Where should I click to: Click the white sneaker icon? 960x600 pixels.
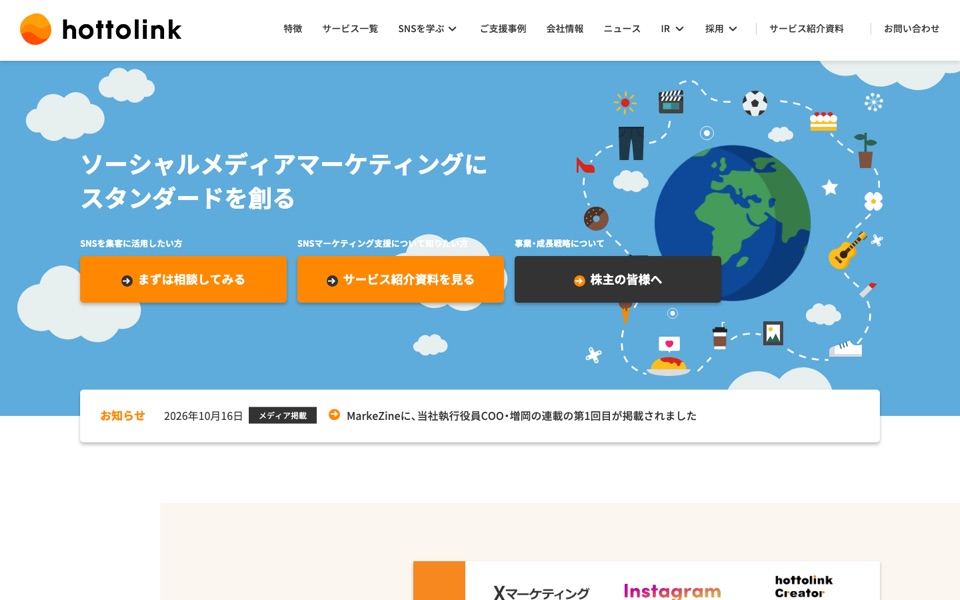pos(846,349)
